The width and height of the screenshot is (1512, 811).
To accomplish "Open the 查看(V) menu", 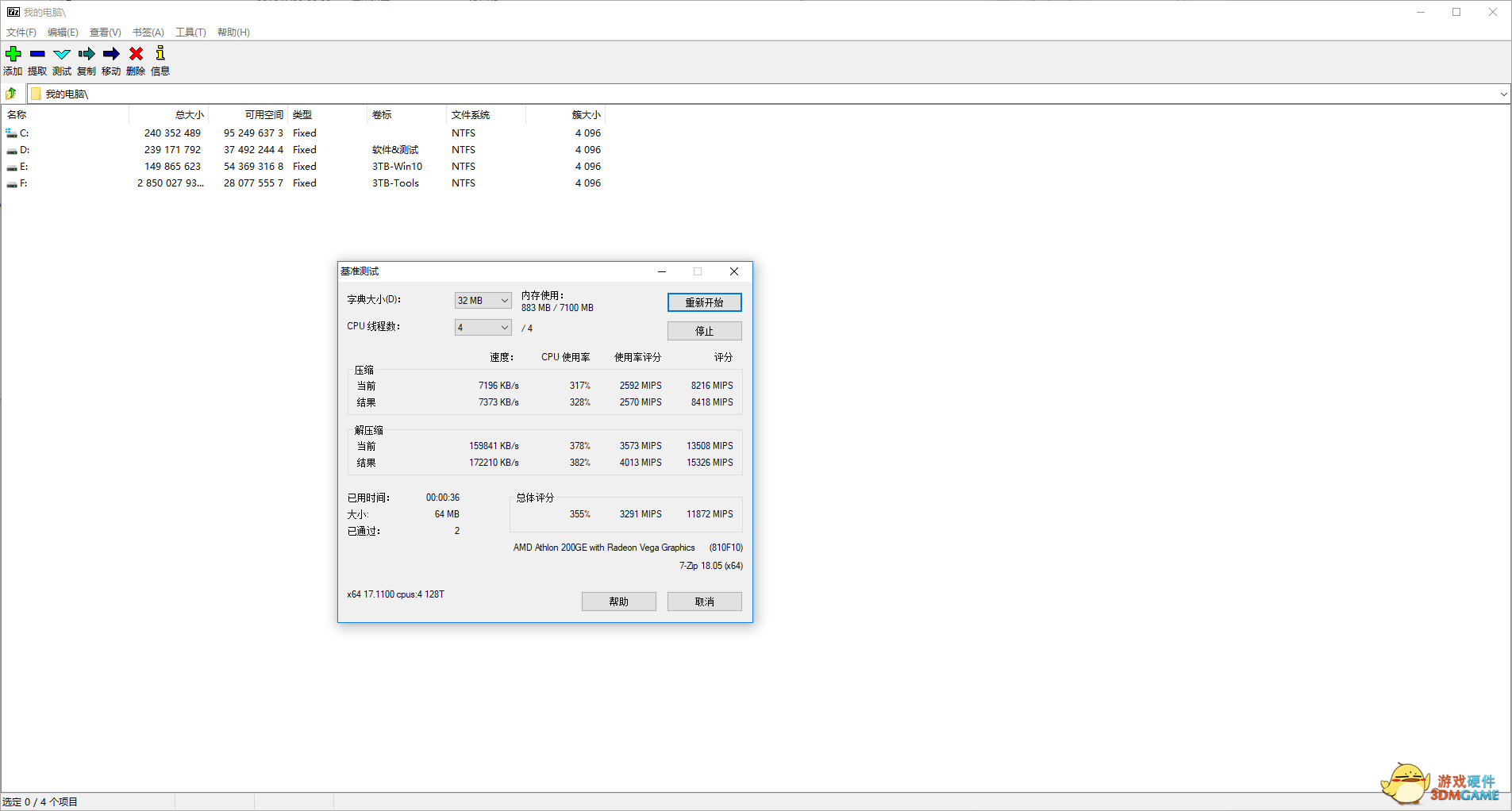I will (x=105, y=33).
